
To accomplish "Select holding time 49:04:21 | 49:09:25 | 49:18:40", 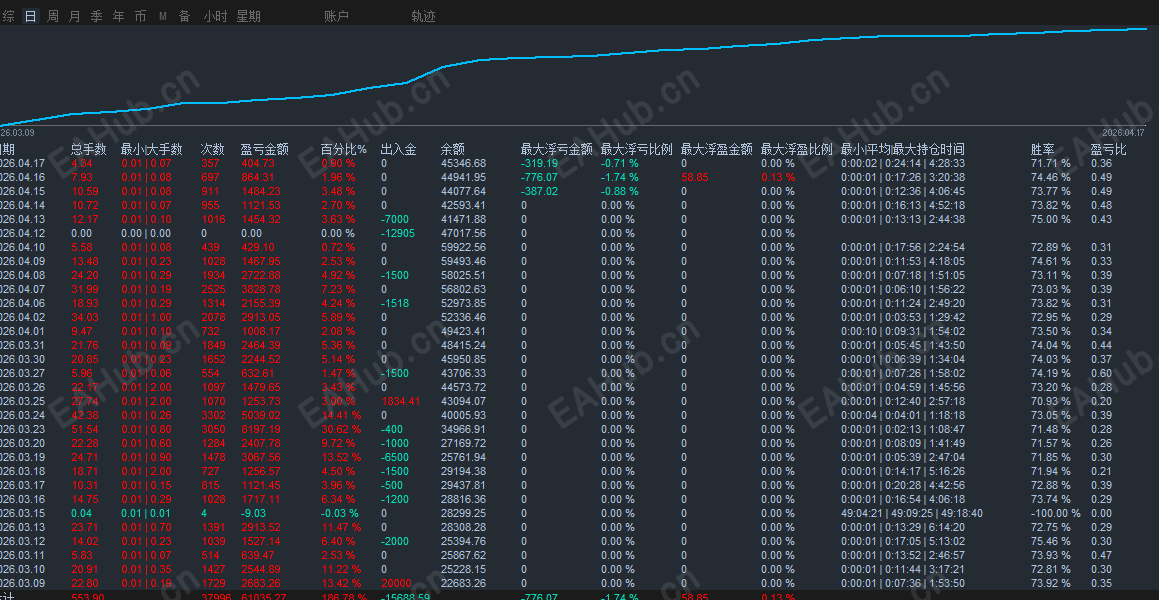I will coord(911,514).
